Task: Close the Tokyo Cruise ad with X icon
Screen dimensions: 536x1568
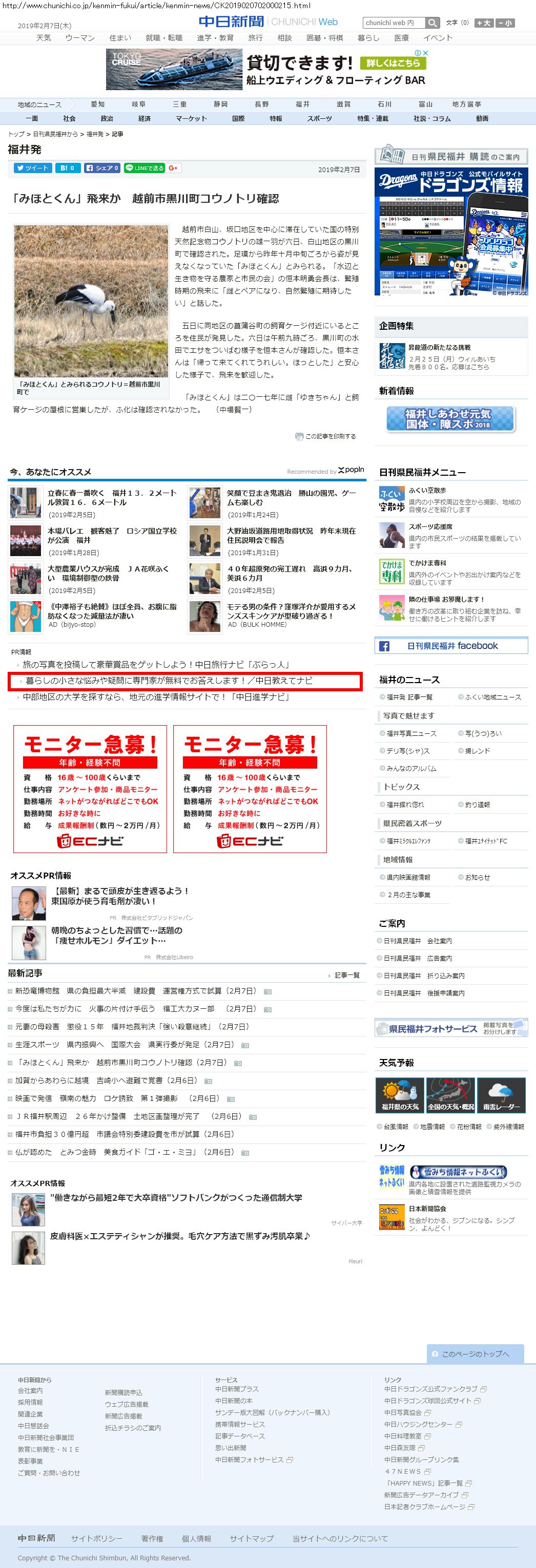Action: tap(426, 53)
